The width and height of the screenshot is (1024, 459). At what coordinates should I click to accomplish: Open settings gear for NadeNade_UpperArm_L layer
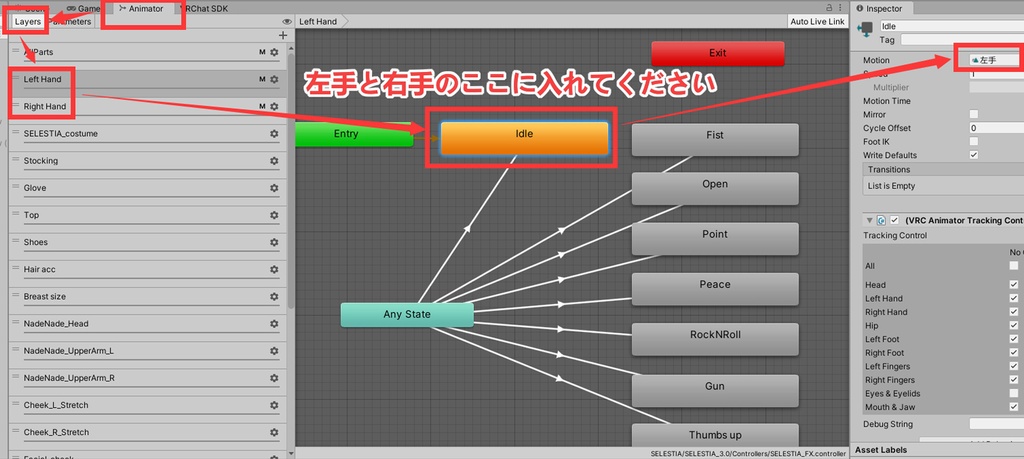coord(274,351)
